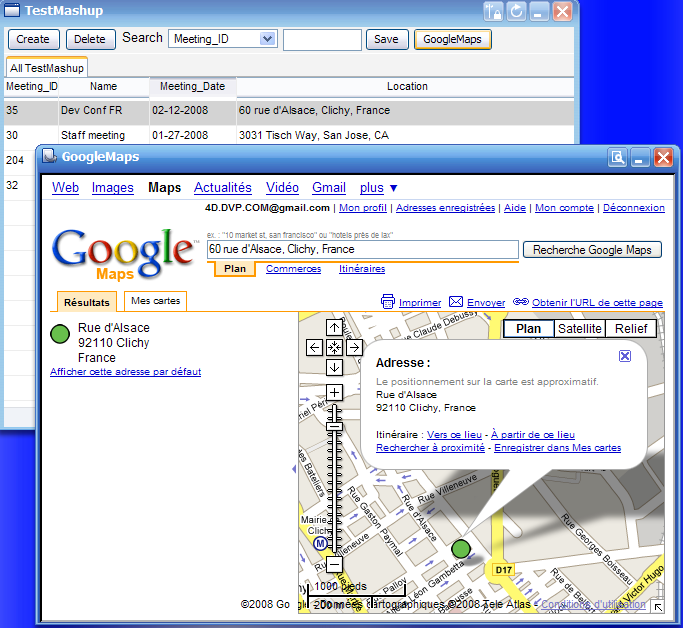The height and width of the screenshot is (628, 683).
Task: Open the Mes cartes tab
Action: pyautogui.click(x=155, y=301)
